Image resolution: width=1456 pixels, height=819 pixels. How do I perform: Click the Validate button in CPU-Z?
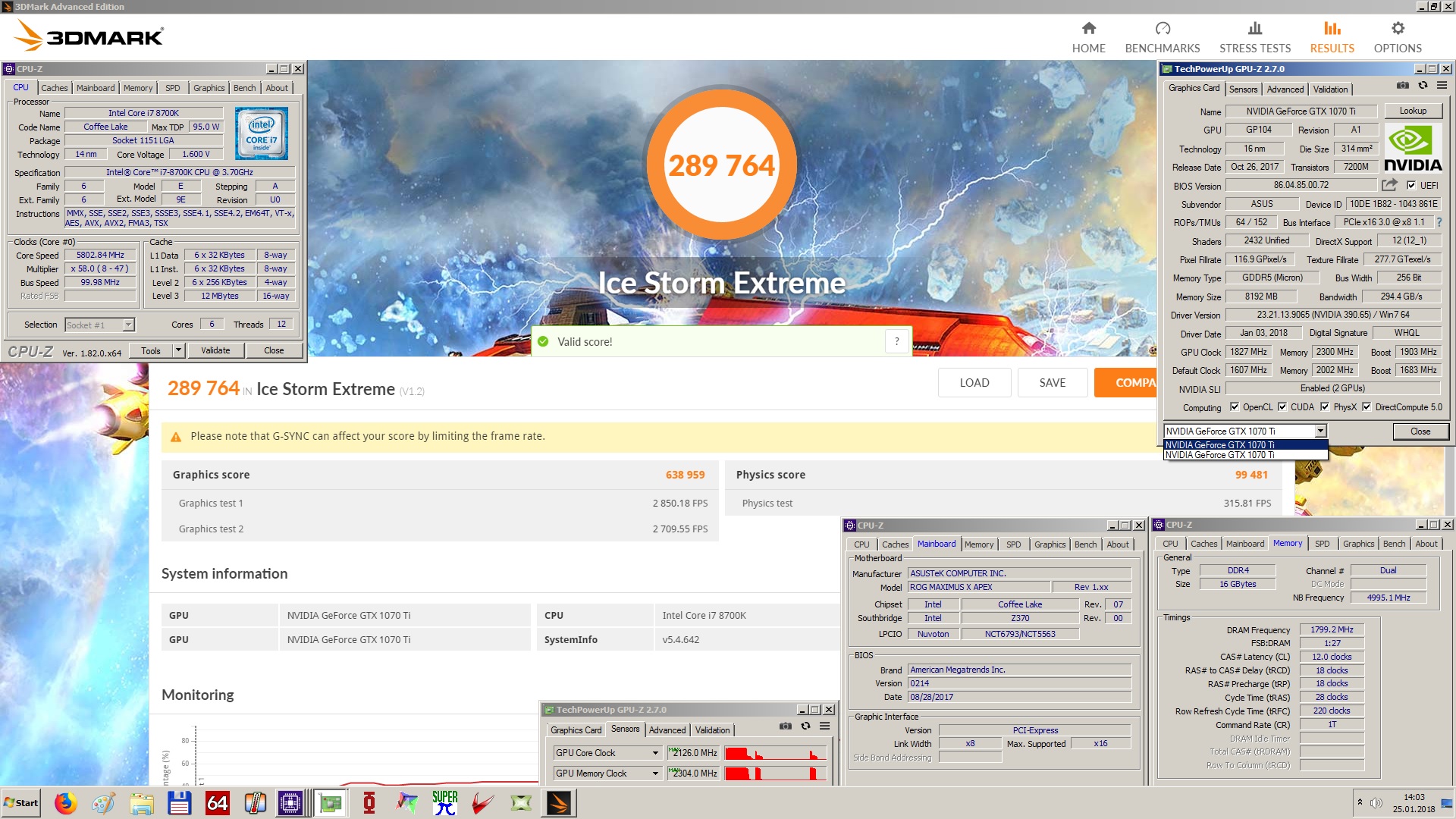[x=215, y=350]
